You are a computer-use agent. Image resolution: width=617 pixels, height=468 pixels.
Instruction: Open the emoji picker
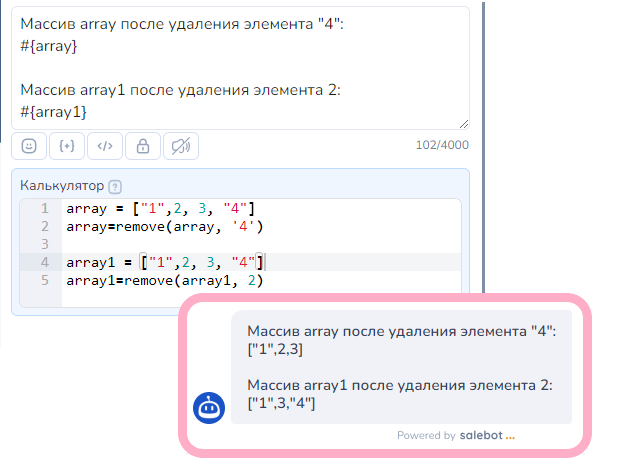tap(29, 146)
